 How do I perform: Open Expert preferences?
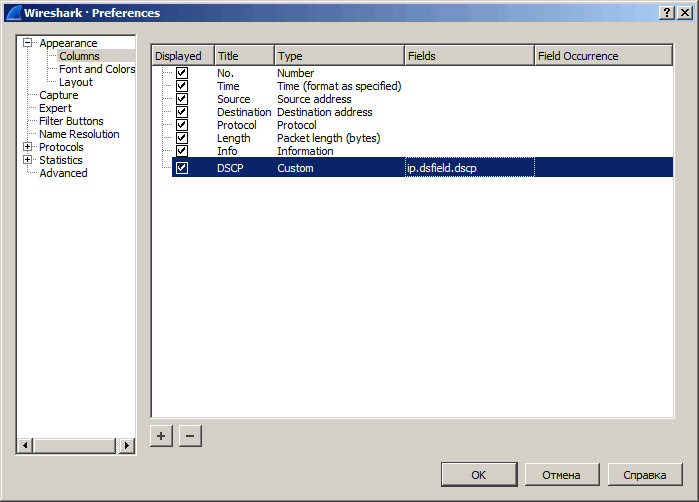55,108
